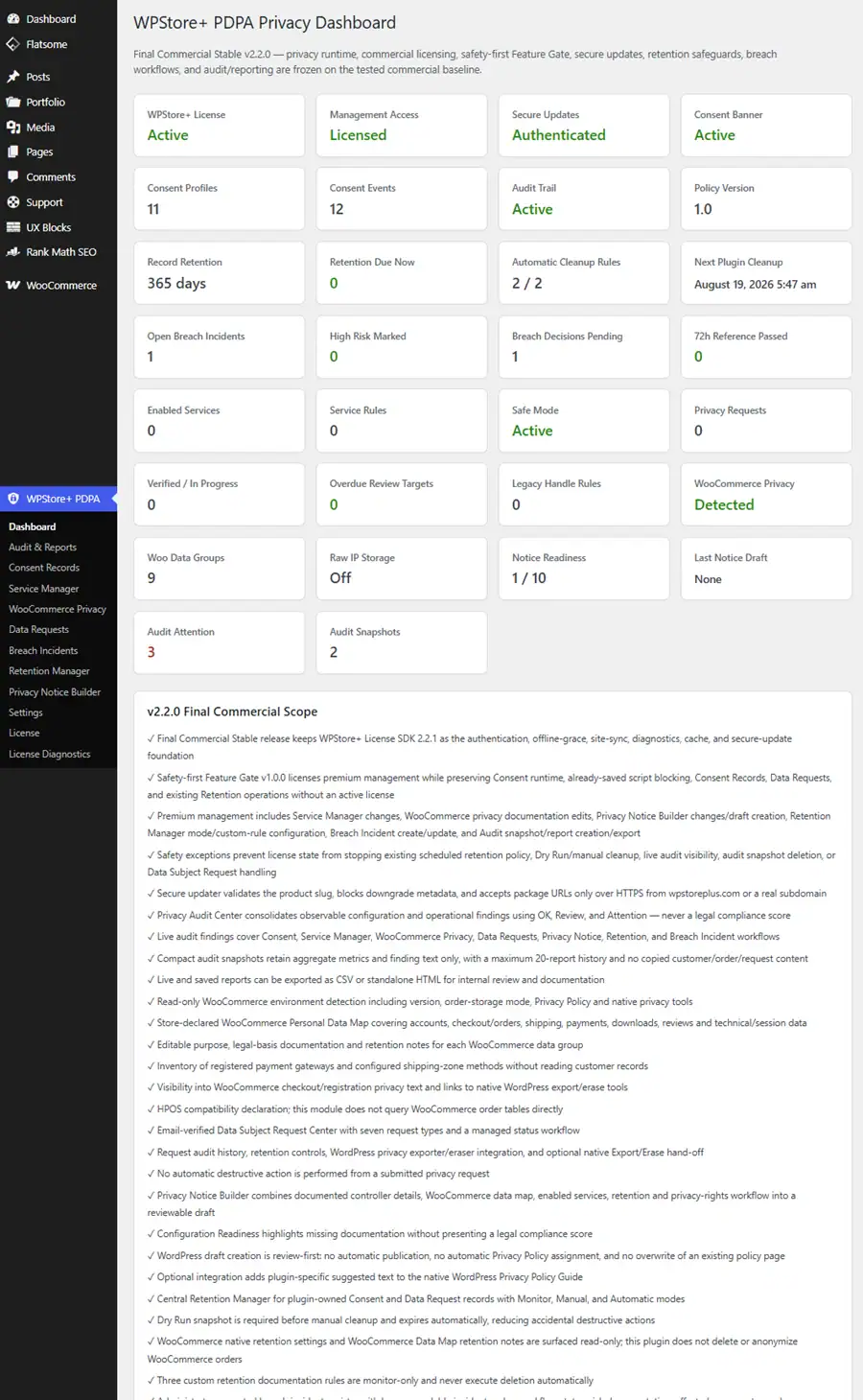Click the WPStore+ License Active card
863x1400 pixels.
[220, 126]
